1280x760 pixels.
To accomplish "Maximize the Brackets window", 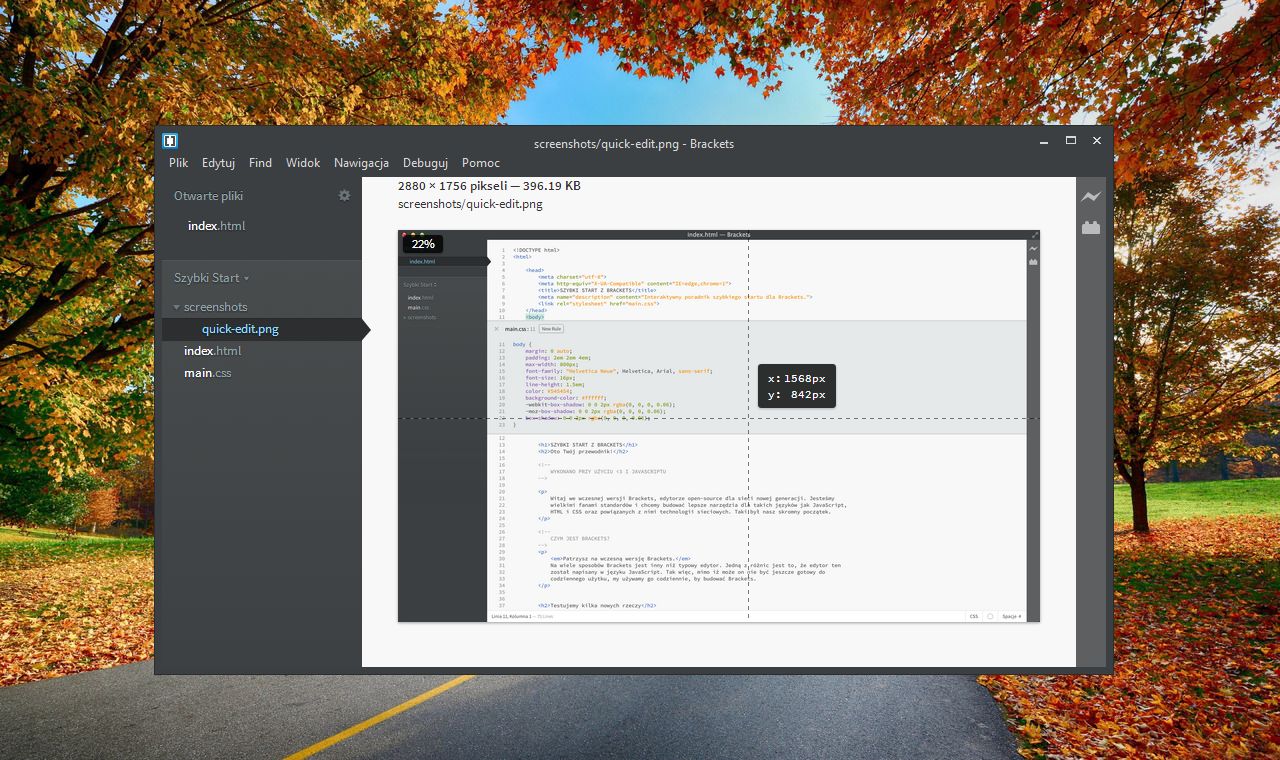I will pyautogui.click(x=1071, y=141).
